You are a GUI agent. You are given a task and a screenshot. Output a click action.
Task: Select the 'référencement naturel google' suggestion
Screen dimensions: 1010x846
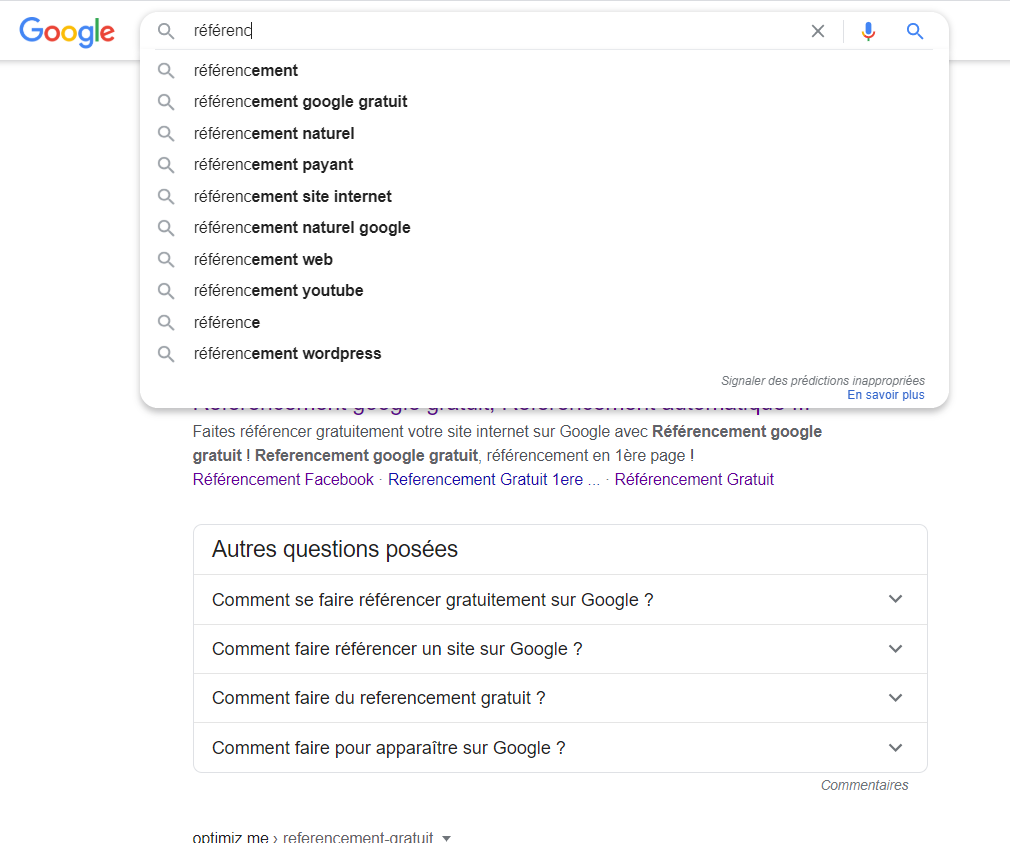click(x=302, y=227)
